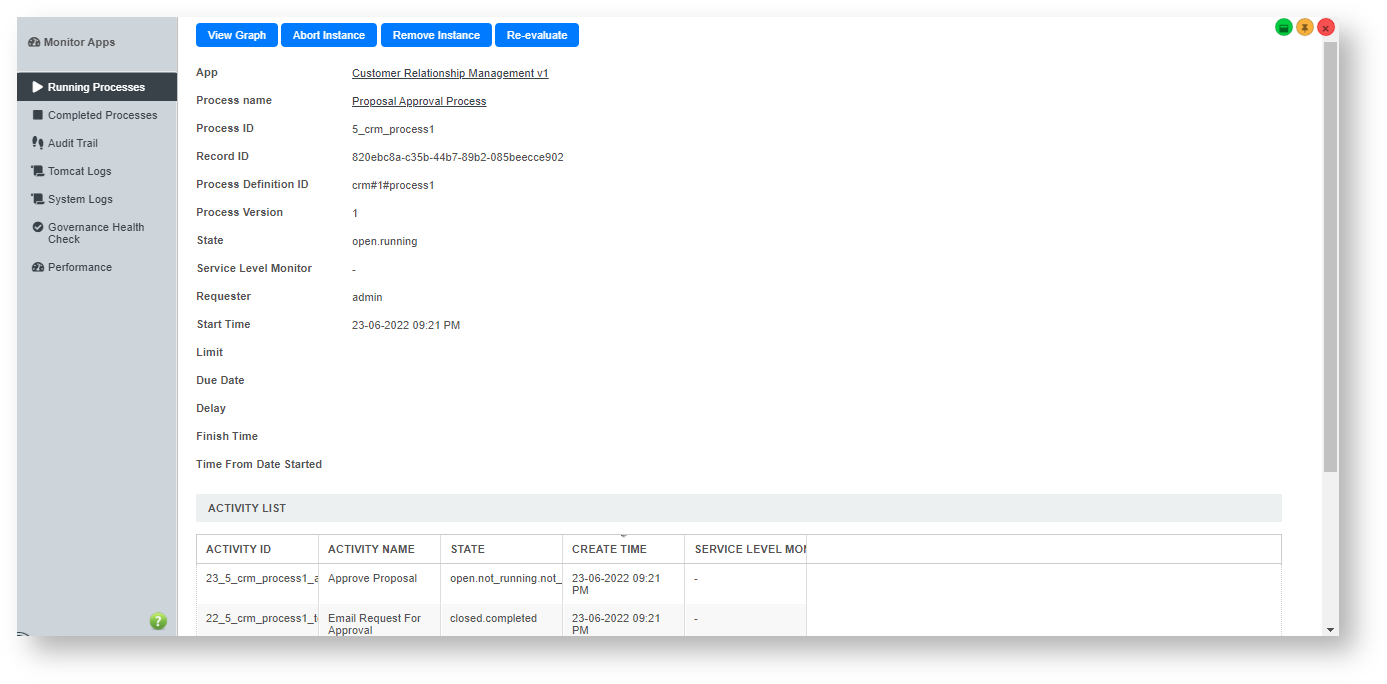Click the square icon beside Completed Processes

38,115
